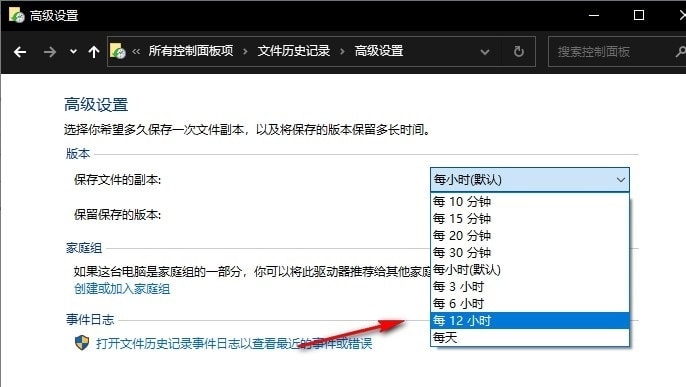Click the search magnifier icon
The height and width of the screenshot is (387, 686).
pos(680,52)
